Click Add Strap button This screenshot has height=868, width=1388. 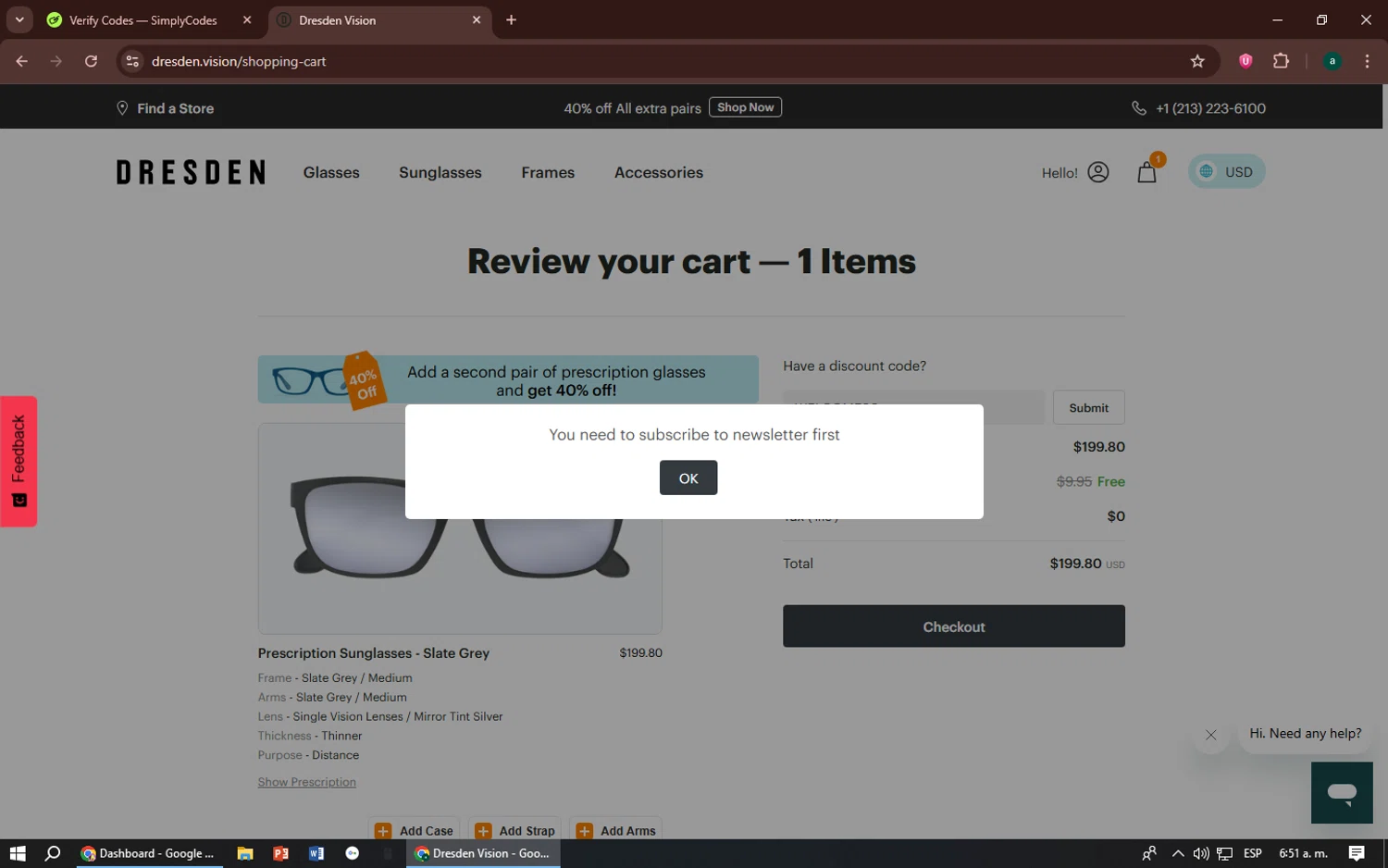click(515, 830)
